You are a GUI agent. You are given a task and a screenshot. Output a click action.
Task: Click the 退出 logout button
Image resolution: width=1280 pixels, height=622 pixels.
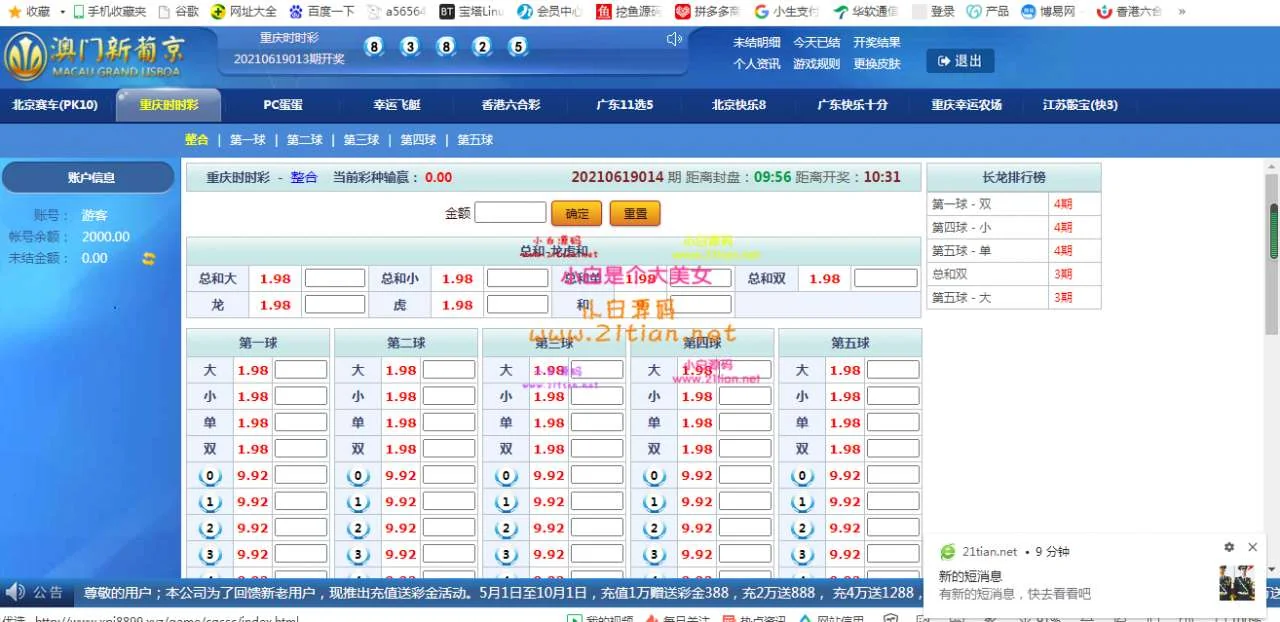[x=959, y=61]
